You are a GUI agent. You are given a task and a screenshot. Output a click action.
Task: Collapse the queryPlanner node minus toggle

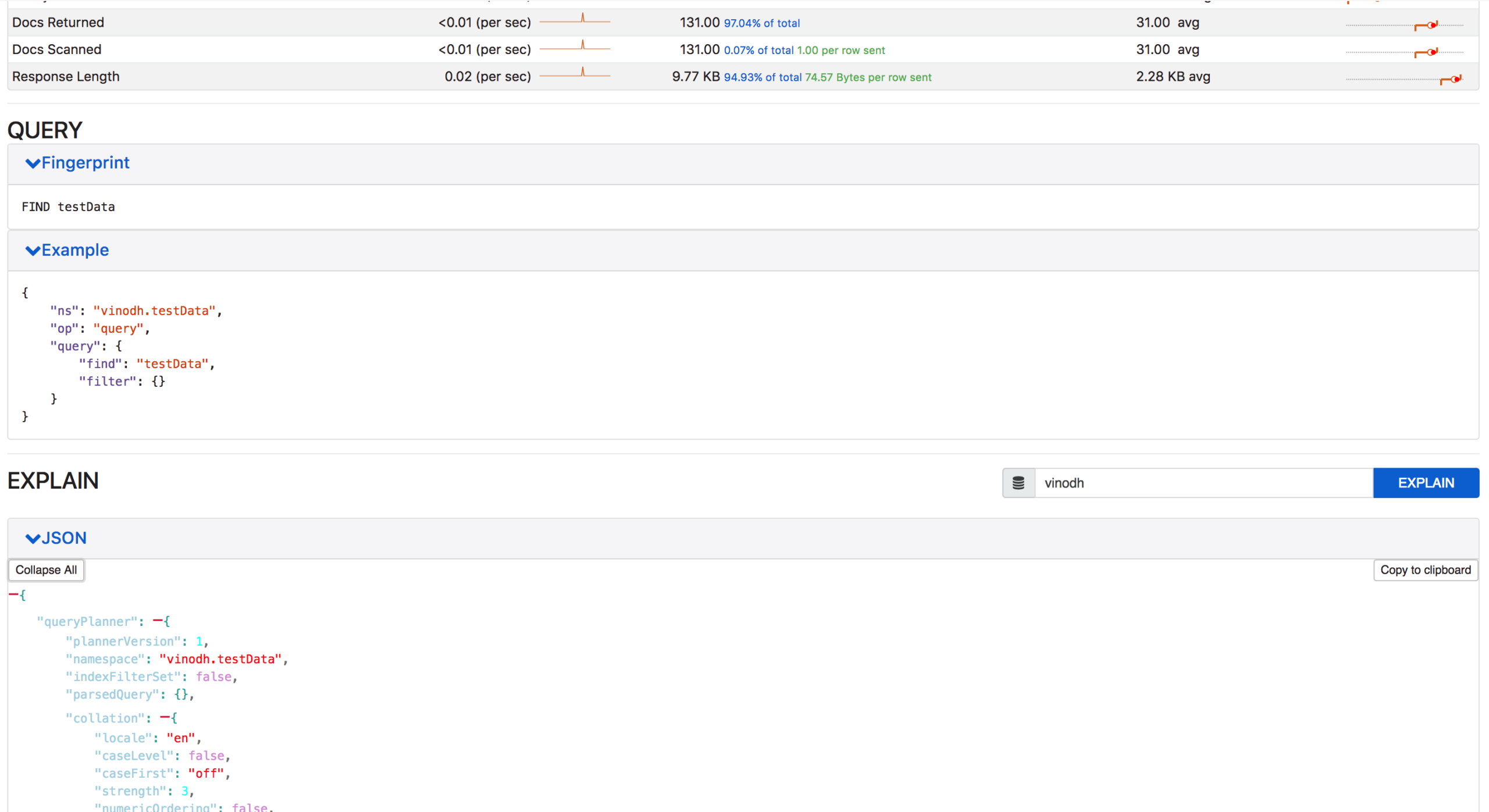[x=157, y=621]
